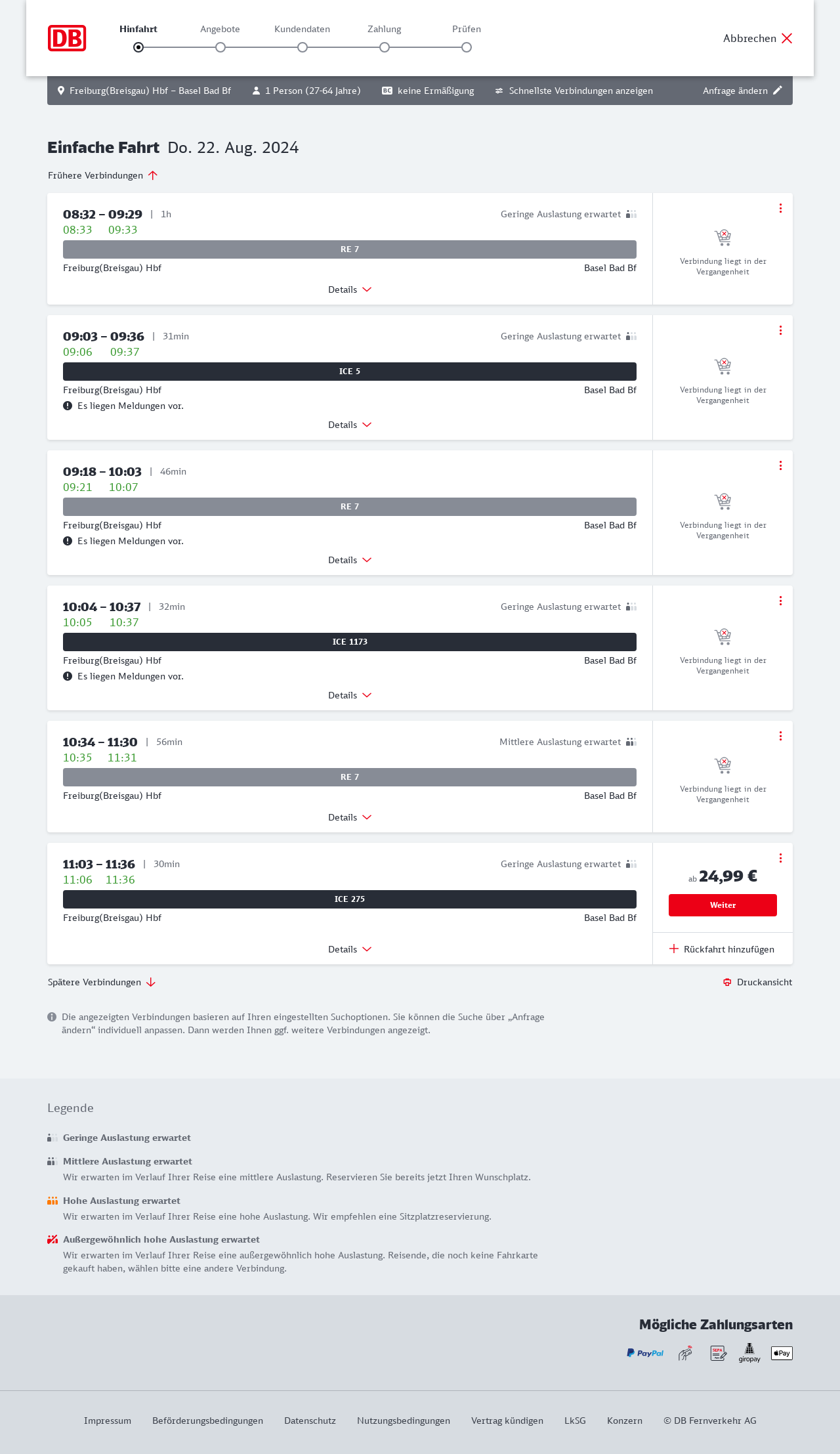
Task: Click the plus icon for Rückfahrt hinzufügen
Action: click(x=674, y=949)
